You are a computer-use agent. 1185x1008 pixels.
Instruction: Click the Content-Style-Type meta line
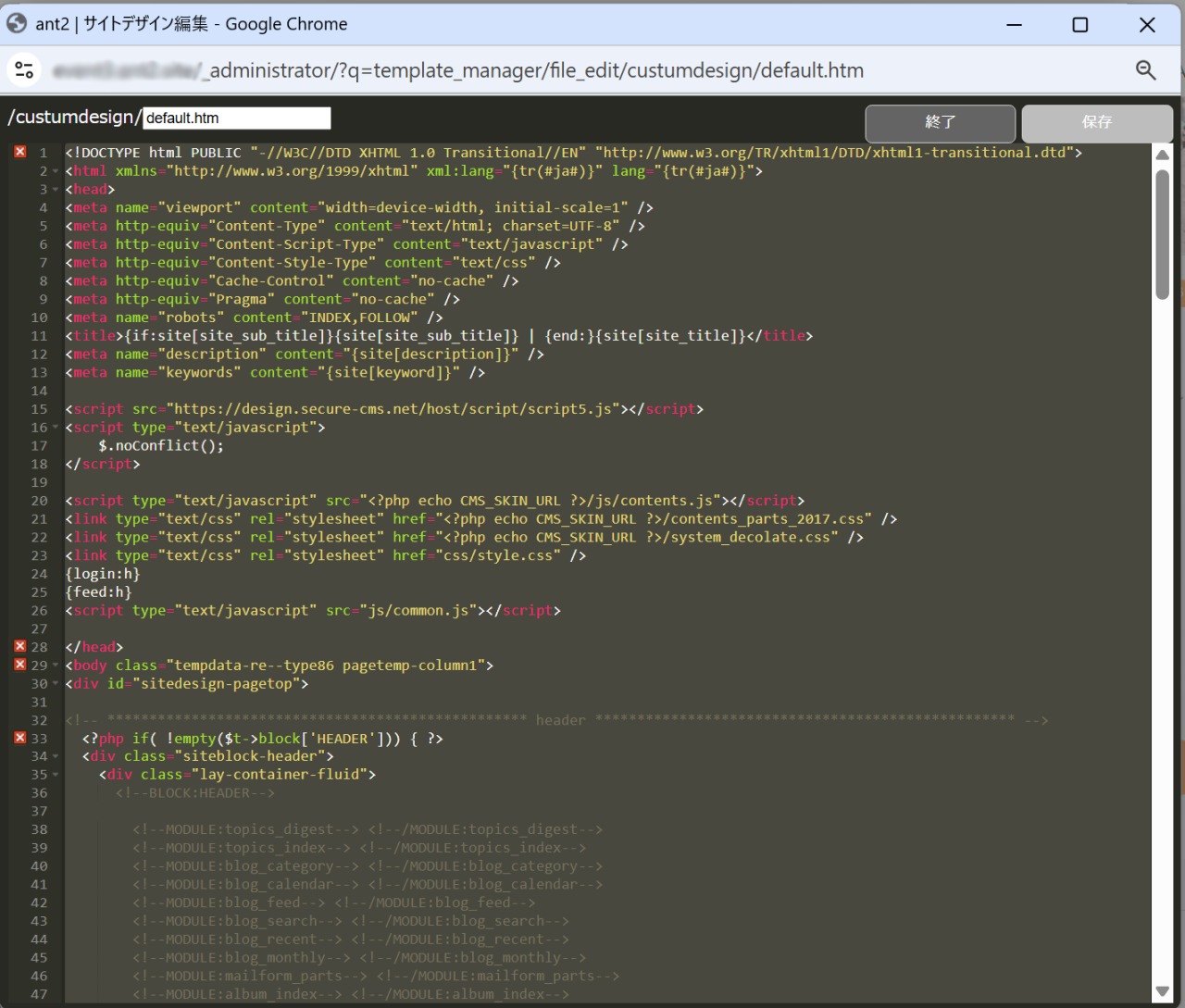(x=313, y=263)
